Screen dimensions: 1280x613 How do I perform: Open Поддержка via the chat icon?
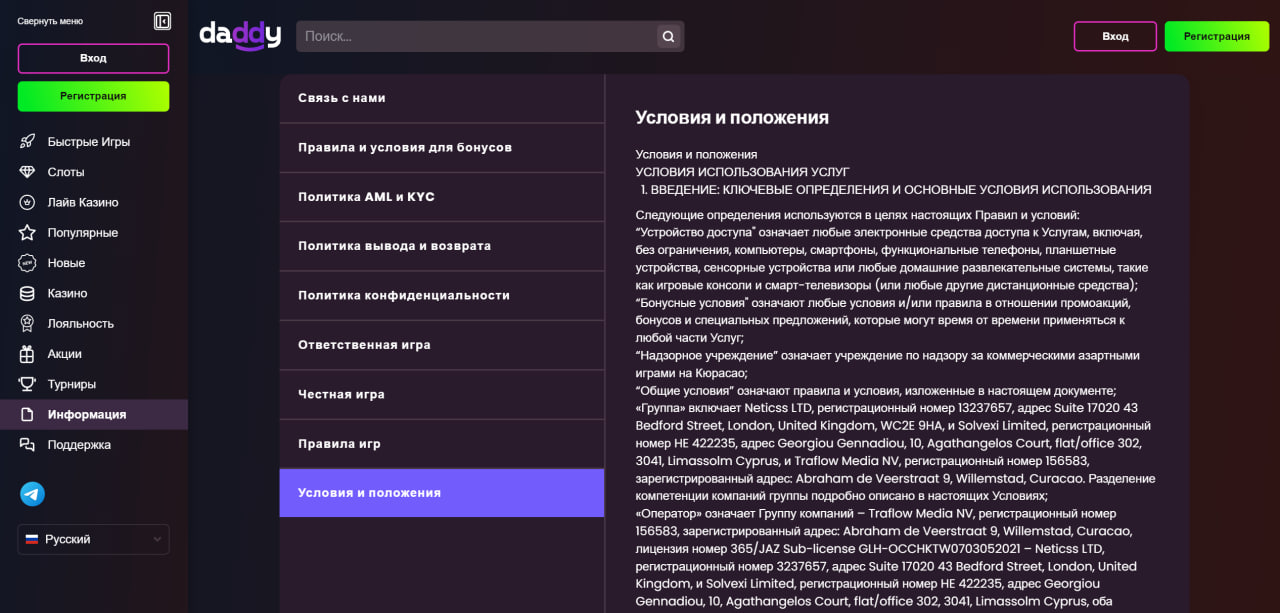click(x=26, y=444)
